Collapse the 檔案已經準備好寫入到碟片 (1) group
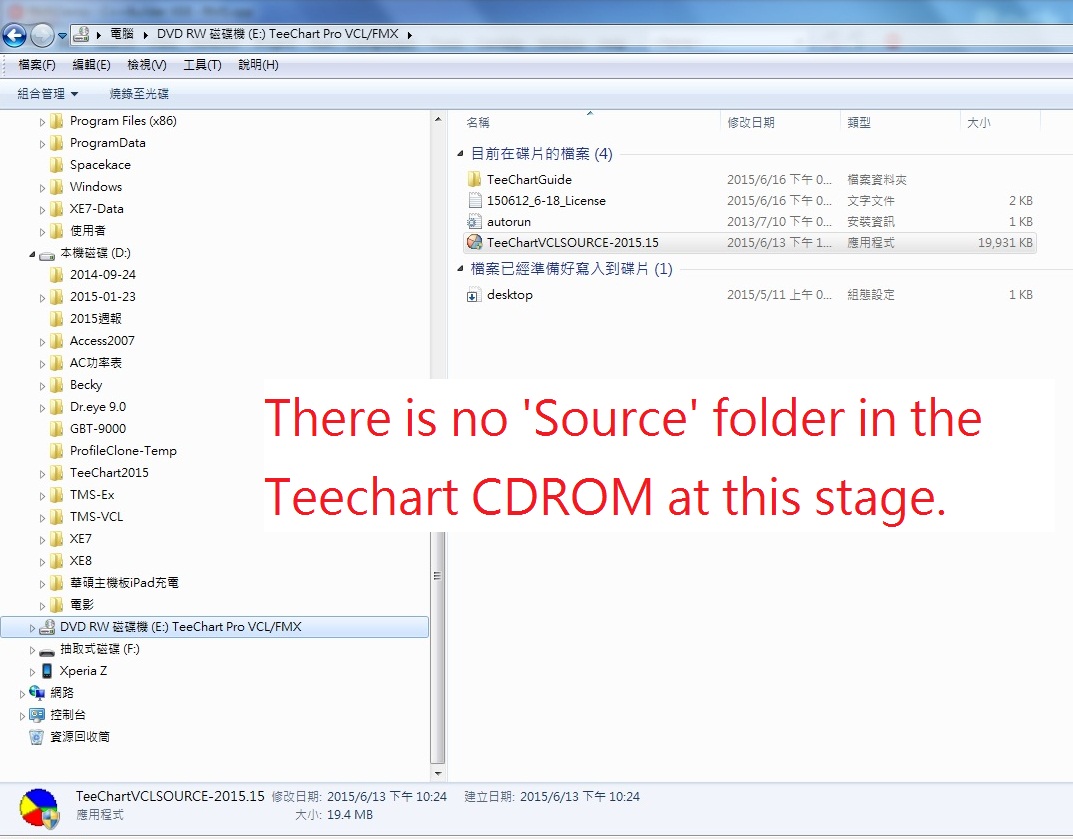The width and height of the screenshot is (1073, 839). point(461,268)
